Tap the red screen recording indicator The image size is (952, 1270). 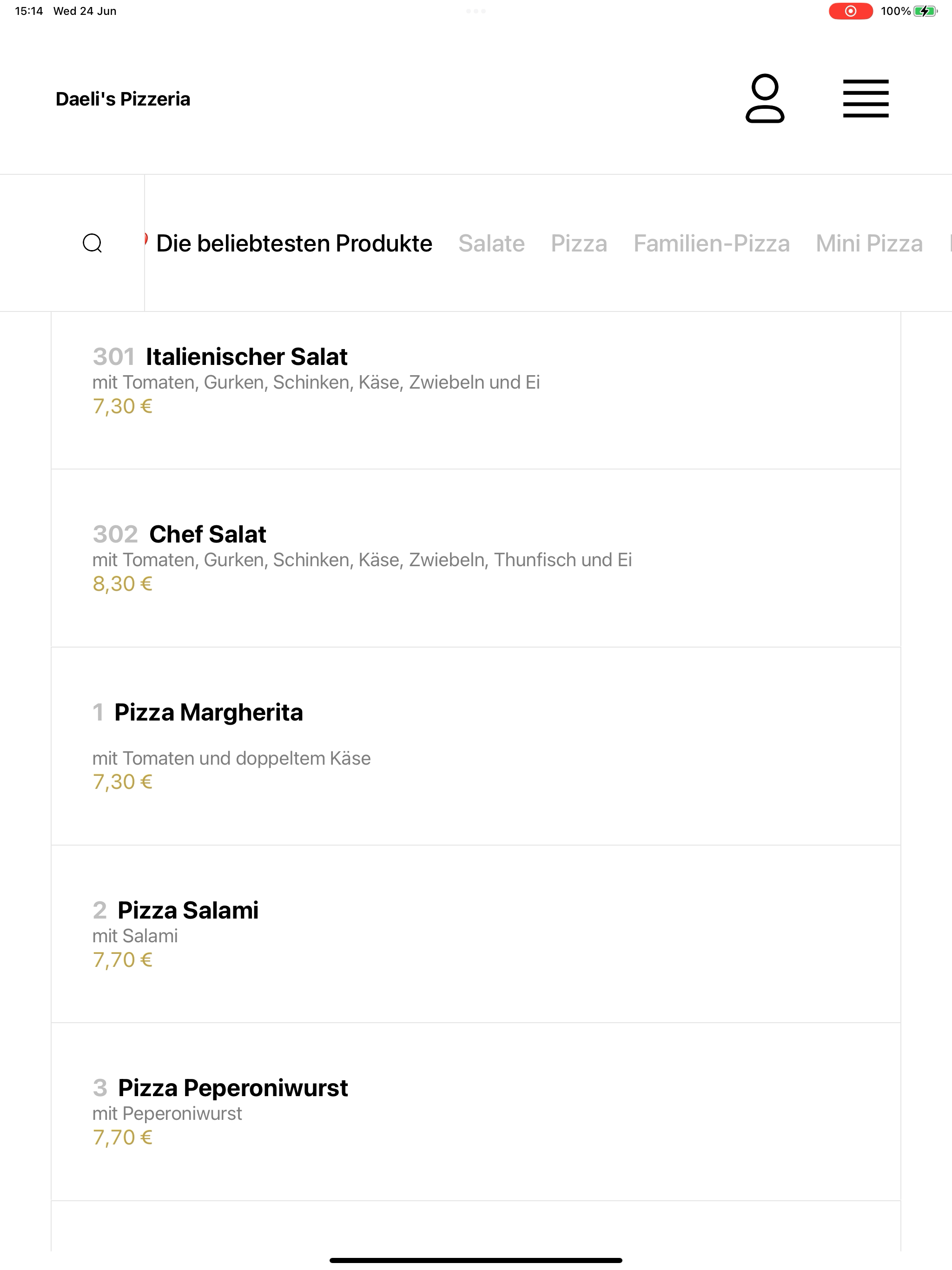pyautogui.click(x=850, y=11)
